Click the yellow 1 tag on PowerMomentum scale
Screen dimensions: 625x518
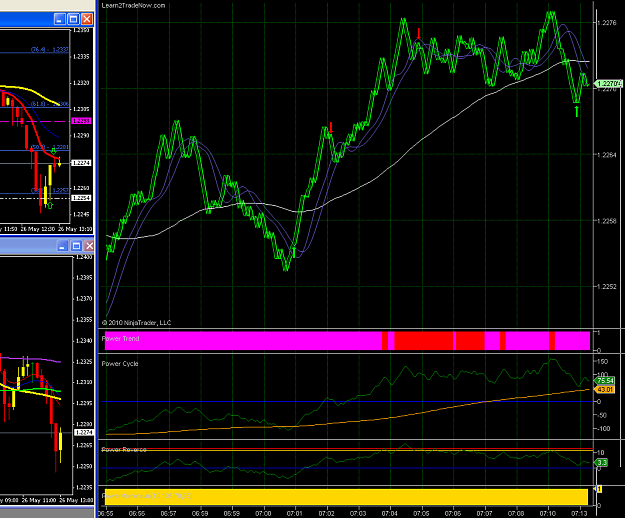[598, 489]
